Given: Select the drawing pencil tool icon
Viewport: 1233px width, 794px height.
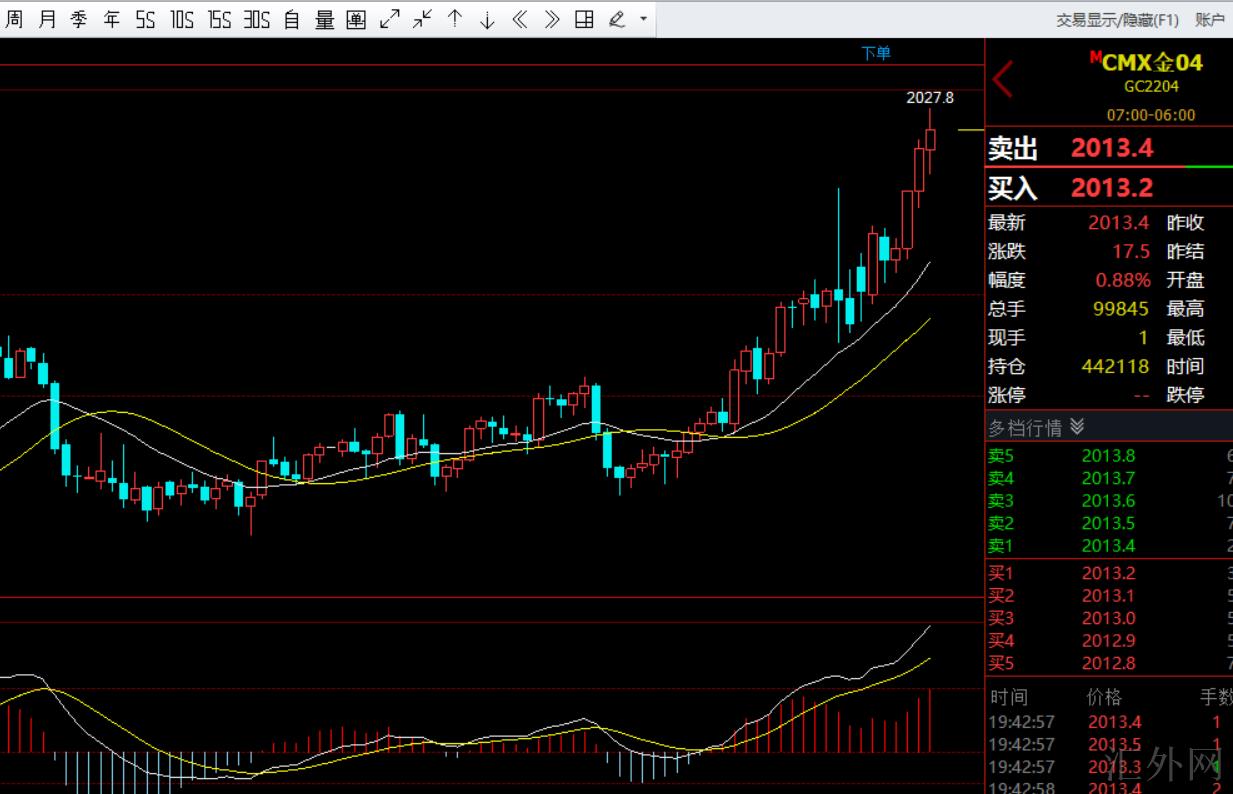Looking at the screenshot, I should pyautogui.click(x=617, y=19).
